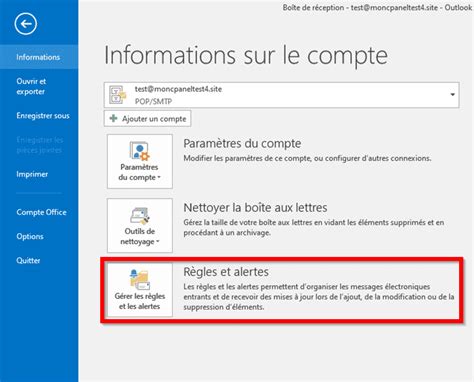Click Quitter to exit Outlook
474x382 pixels.
tap(28, 260)
